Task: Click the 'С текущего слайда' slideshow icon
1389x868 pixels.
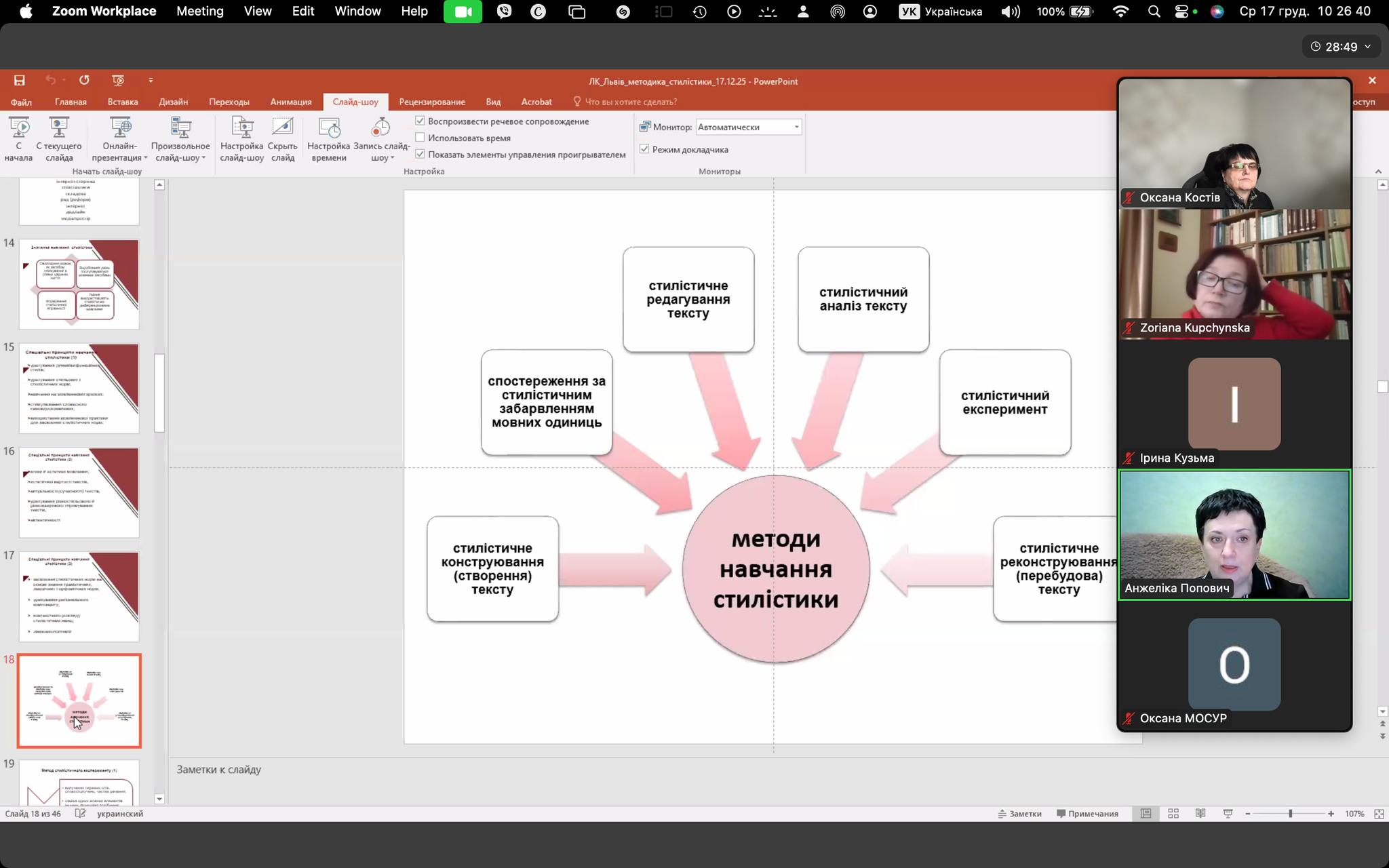Action: [59, 128]
